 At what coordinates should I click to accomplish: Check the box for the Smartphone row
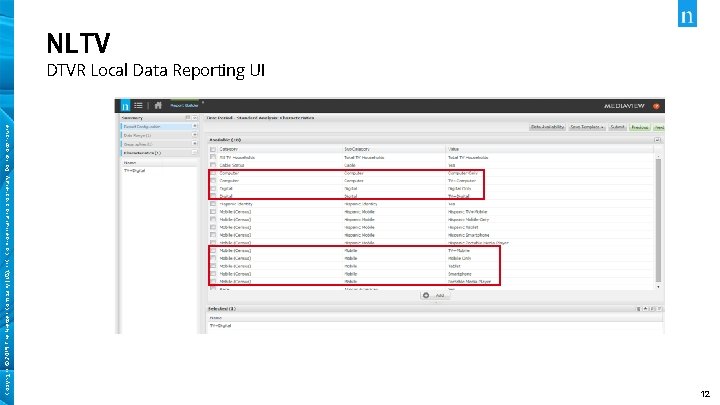point(213,274)
